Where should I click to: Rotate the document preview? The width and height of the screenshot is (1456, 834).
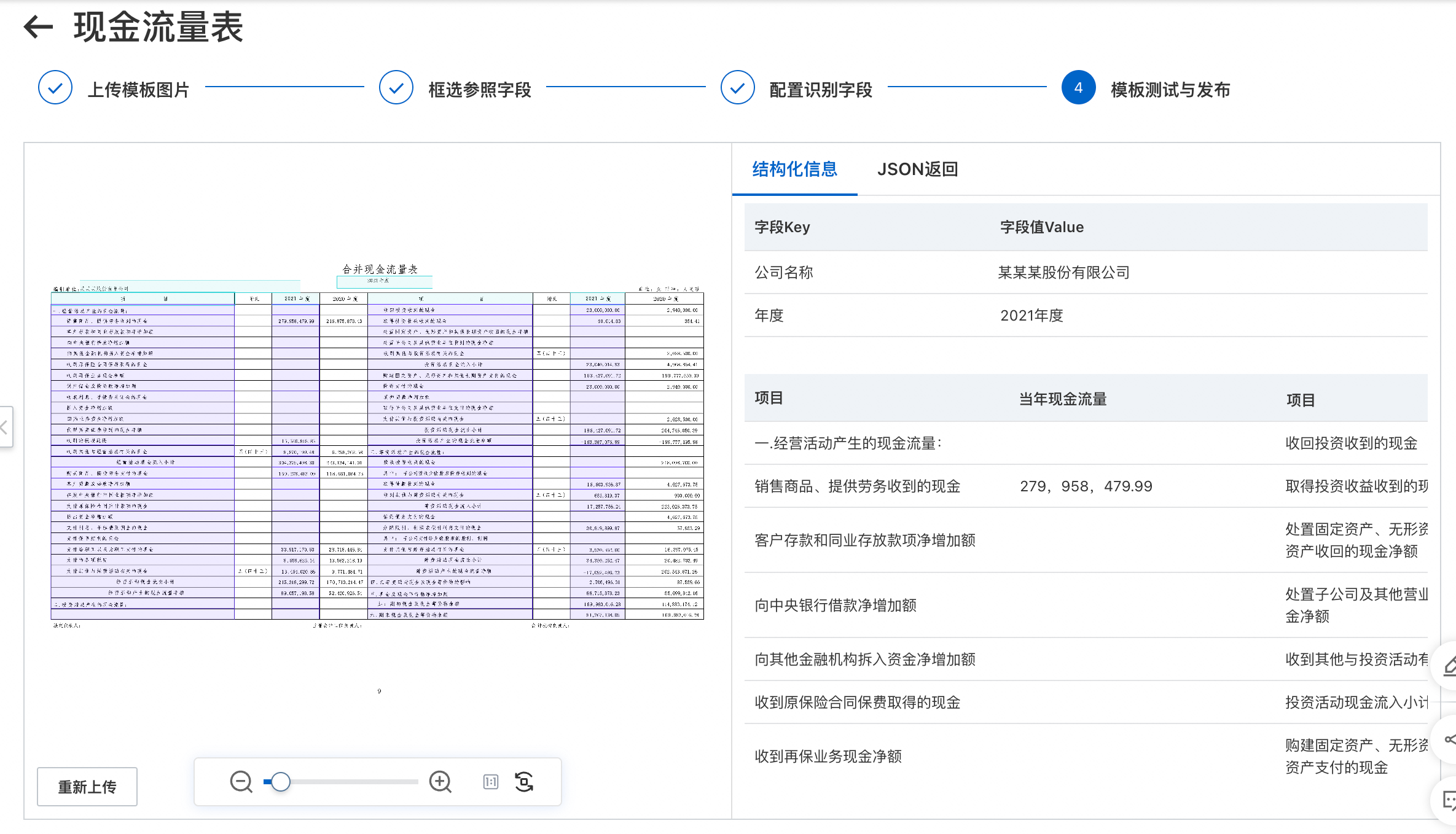[x=524, y=782]
